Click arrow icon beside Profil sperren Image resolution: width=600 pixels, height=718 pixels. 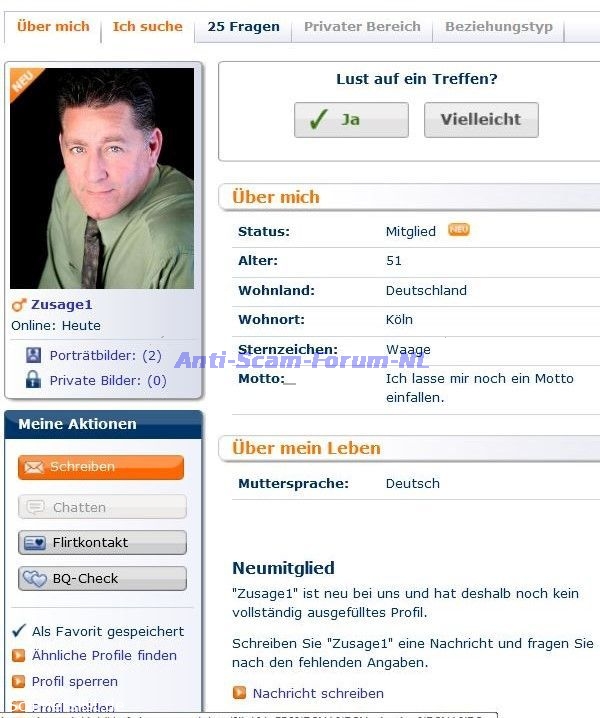18,681
